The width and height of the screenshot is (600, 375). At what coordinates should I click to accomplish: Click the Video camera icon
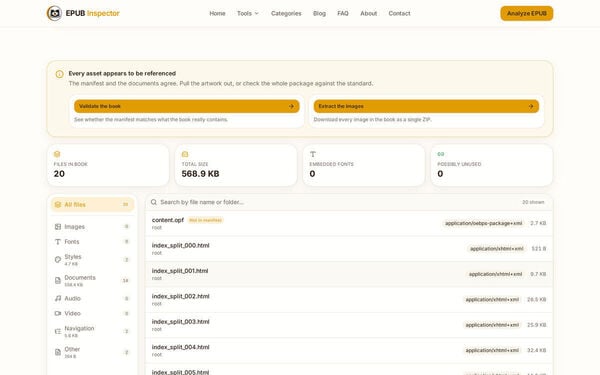(x=58, y=313)
